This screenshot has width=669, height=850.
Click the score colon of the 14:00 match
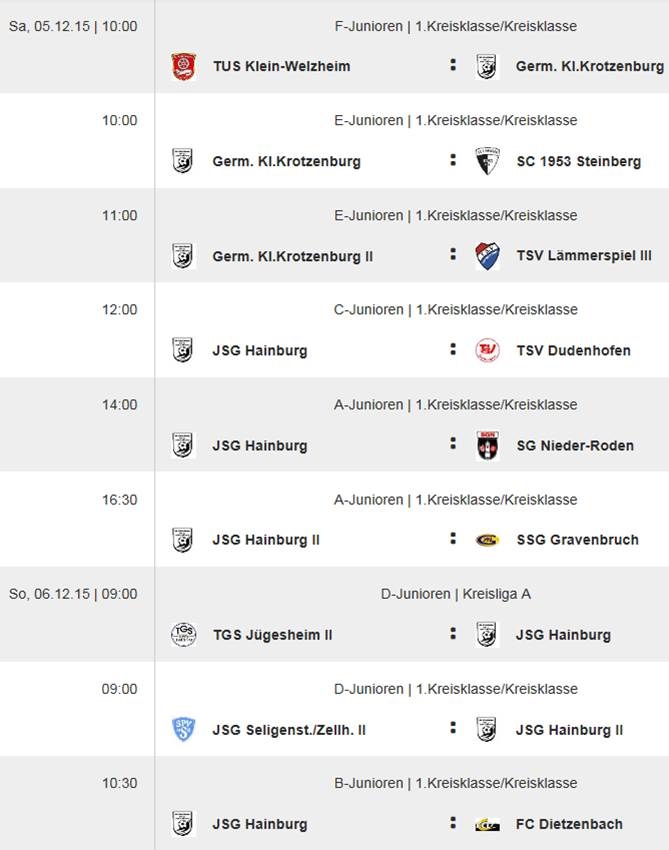(x=453, y=444)
